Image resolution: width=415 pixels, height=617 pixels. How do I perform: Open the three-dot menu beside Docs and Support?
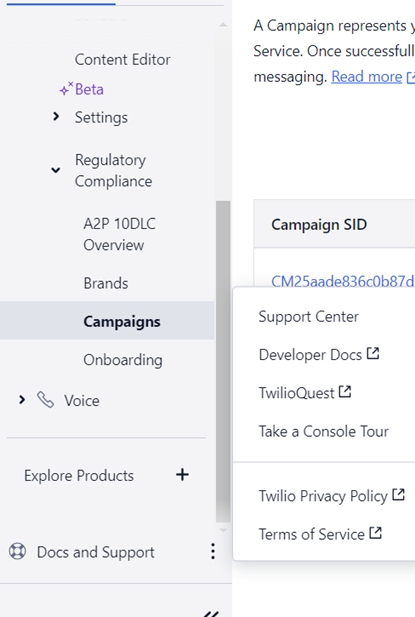(213, 551)
